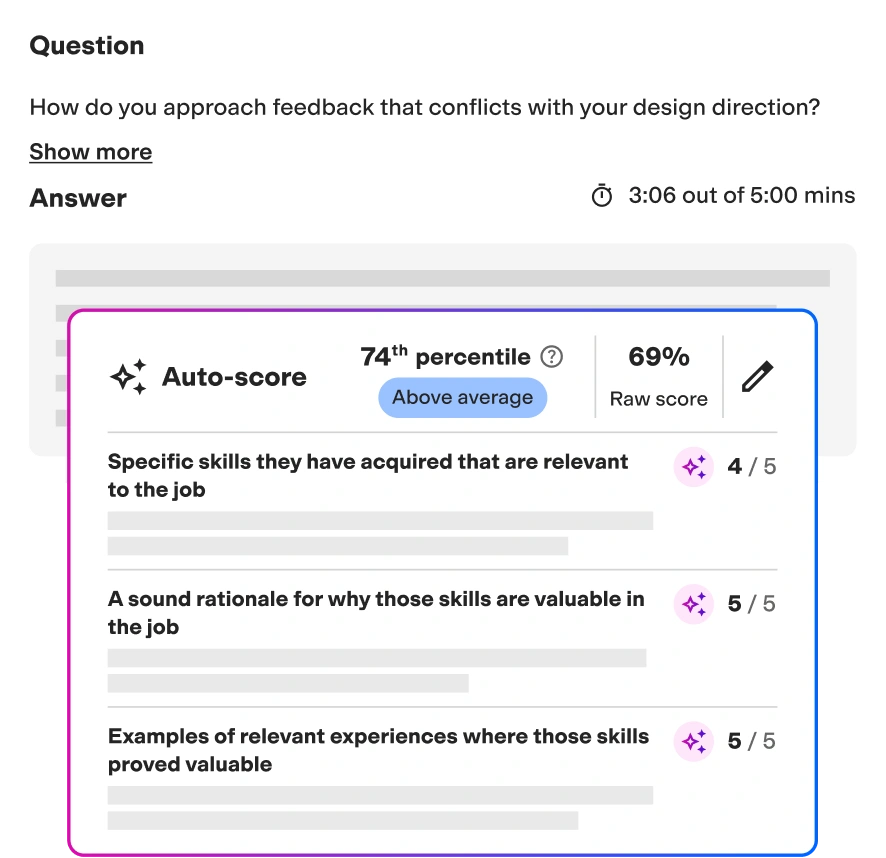Viewport: 886px width, 858px height.
Task: Click the pencil edit icon in Auto-score
Action: (x=757, y=376)
